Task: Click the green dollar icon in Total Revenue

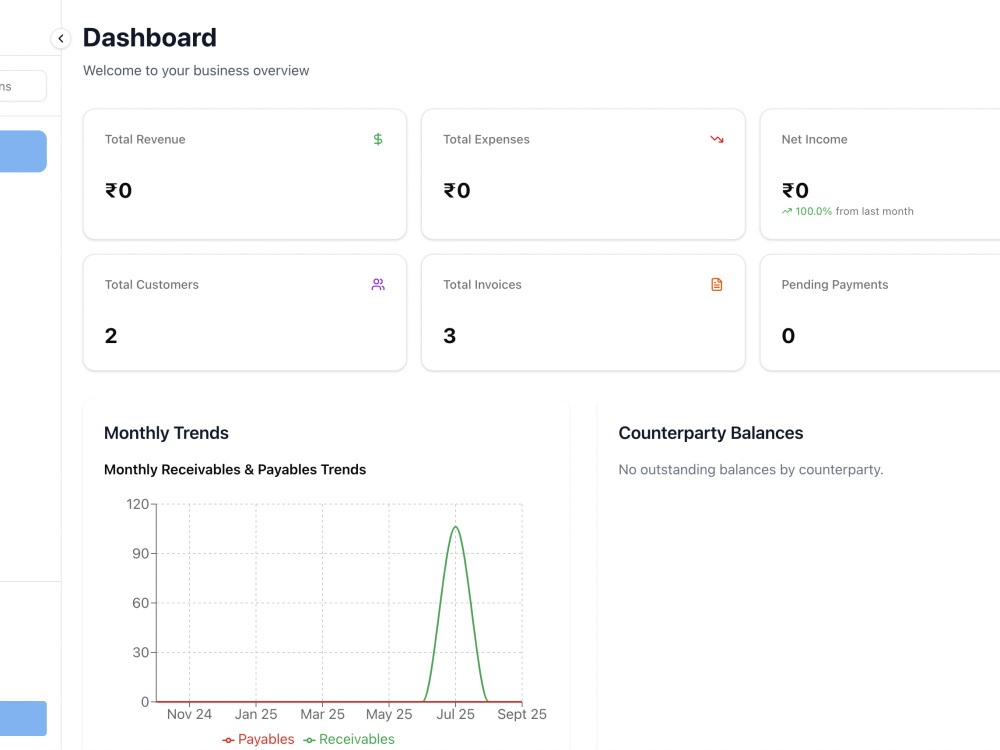Action: click(378, 139)
